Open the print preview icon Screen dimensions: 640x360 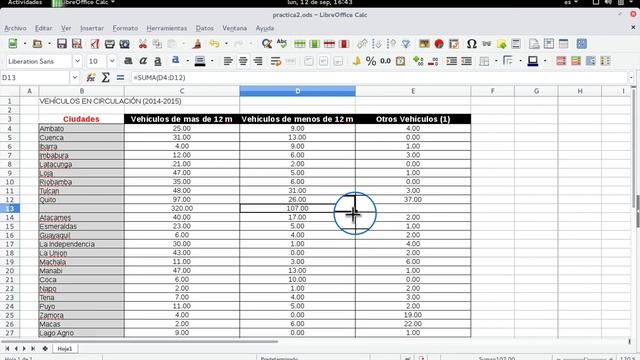coord(124,44)
